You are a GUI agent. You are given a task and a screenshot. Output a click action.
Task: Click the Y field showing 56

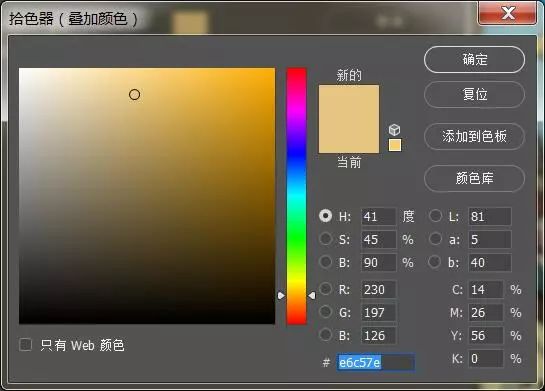(x=486, y=336)
